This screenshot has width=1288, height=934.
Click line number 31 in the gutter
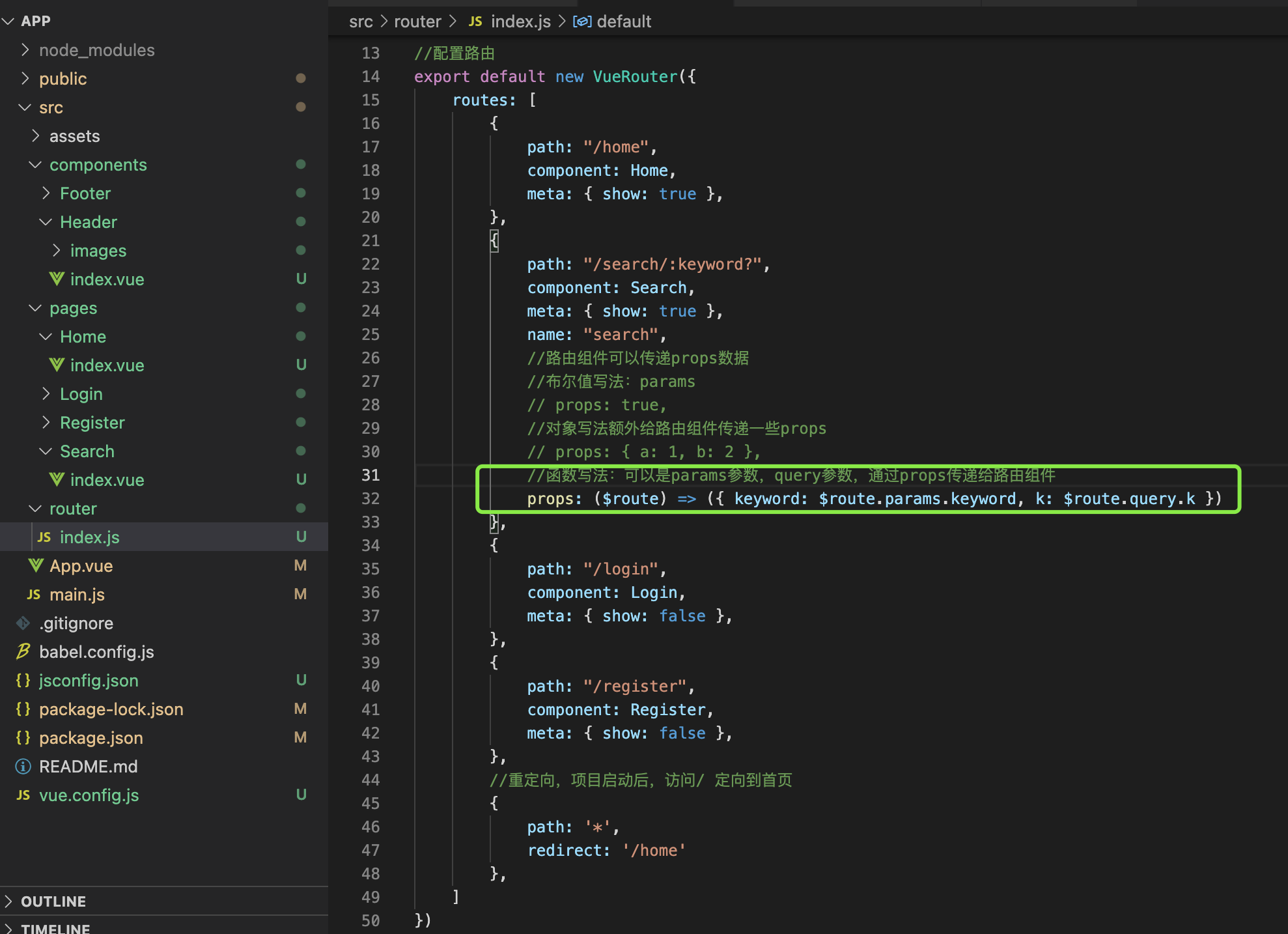(x=370, y=475)
